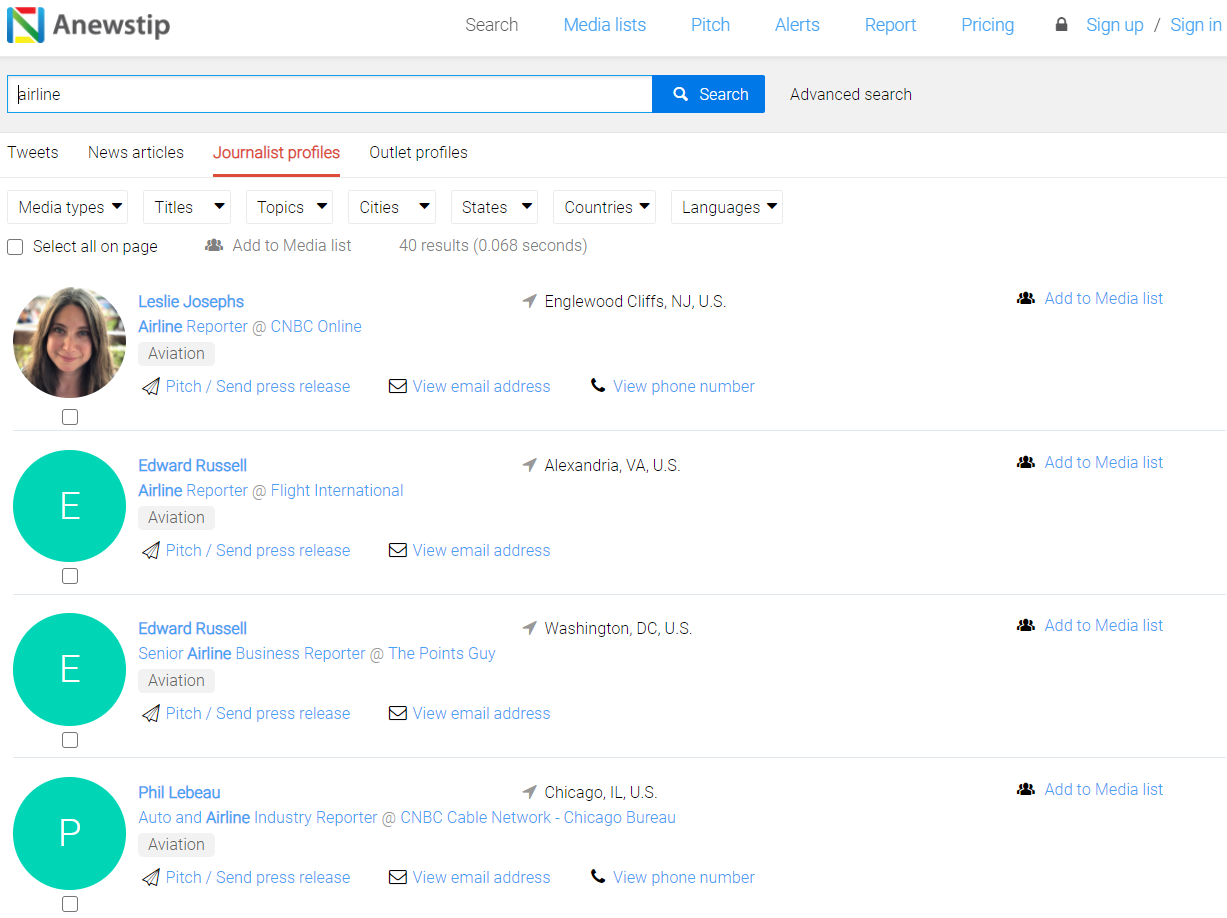The height and width of the screenshot is (918, 1227).
Task: Switch to the Tweets tab
Action: (33, 153)
